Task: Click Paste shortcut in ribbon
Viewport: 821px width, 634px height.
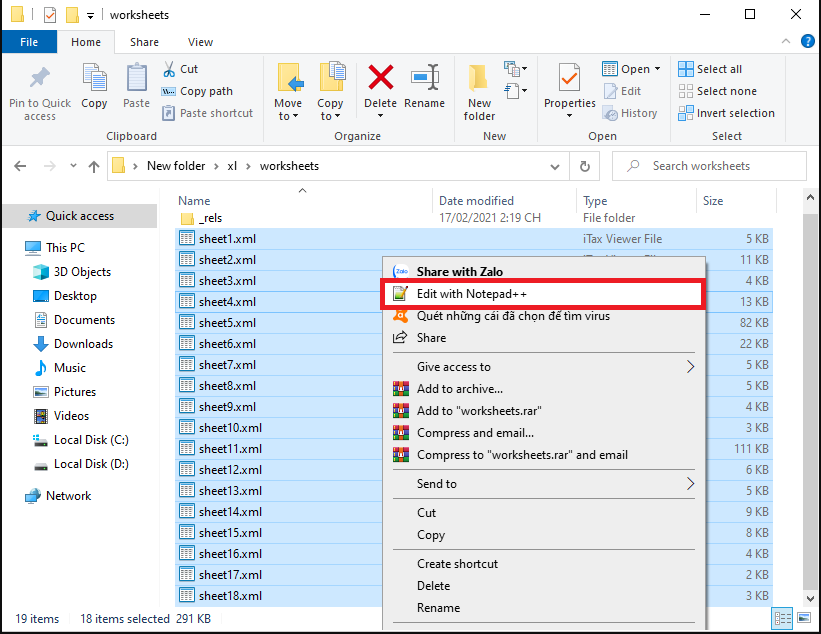Action: coord(207,113)
